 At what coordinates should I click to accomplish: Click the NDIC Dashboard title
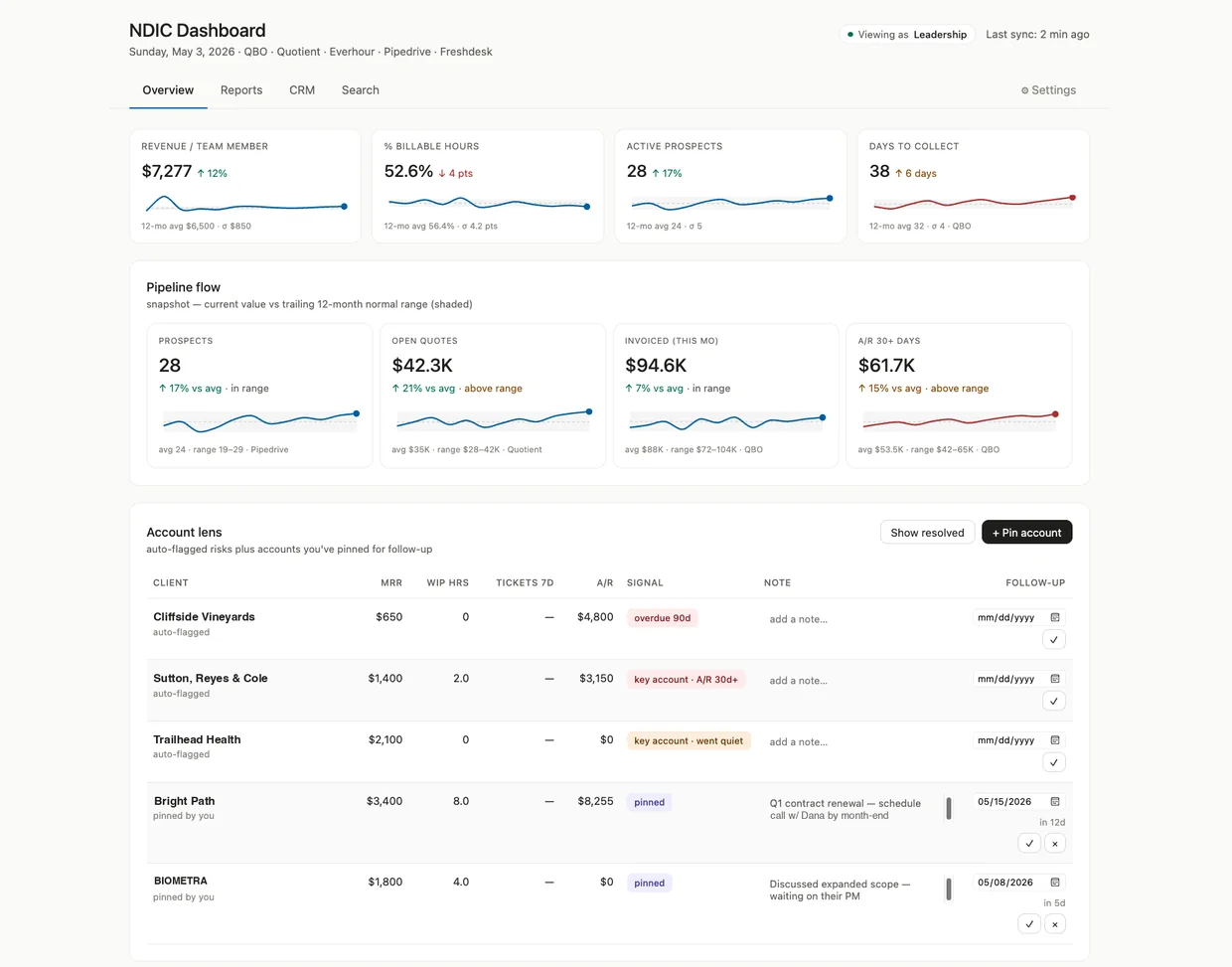coord(198,31)
